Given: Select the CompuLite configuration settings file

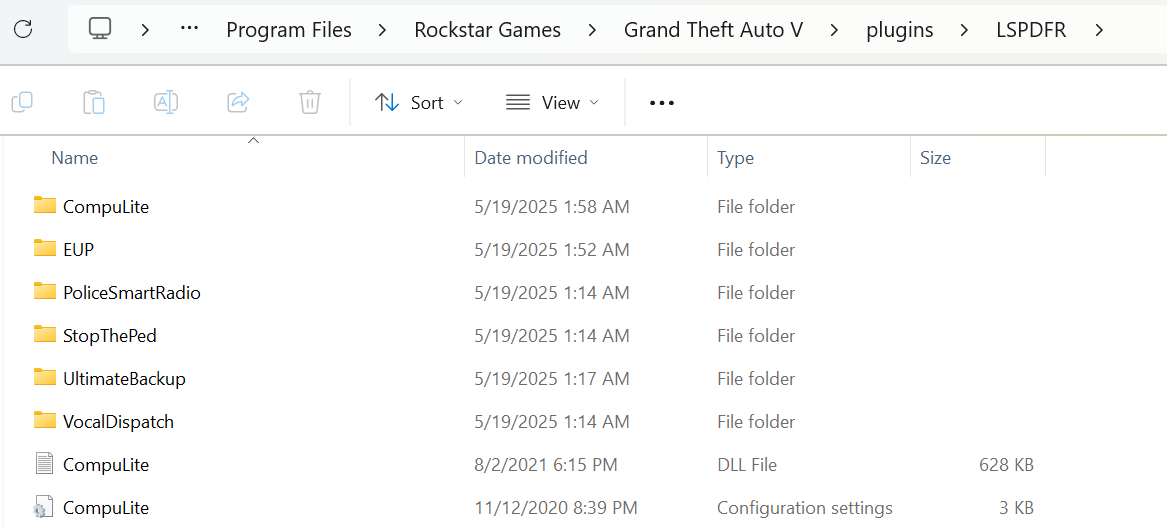Looking at the screenshot, I should [x=105, y=508].
